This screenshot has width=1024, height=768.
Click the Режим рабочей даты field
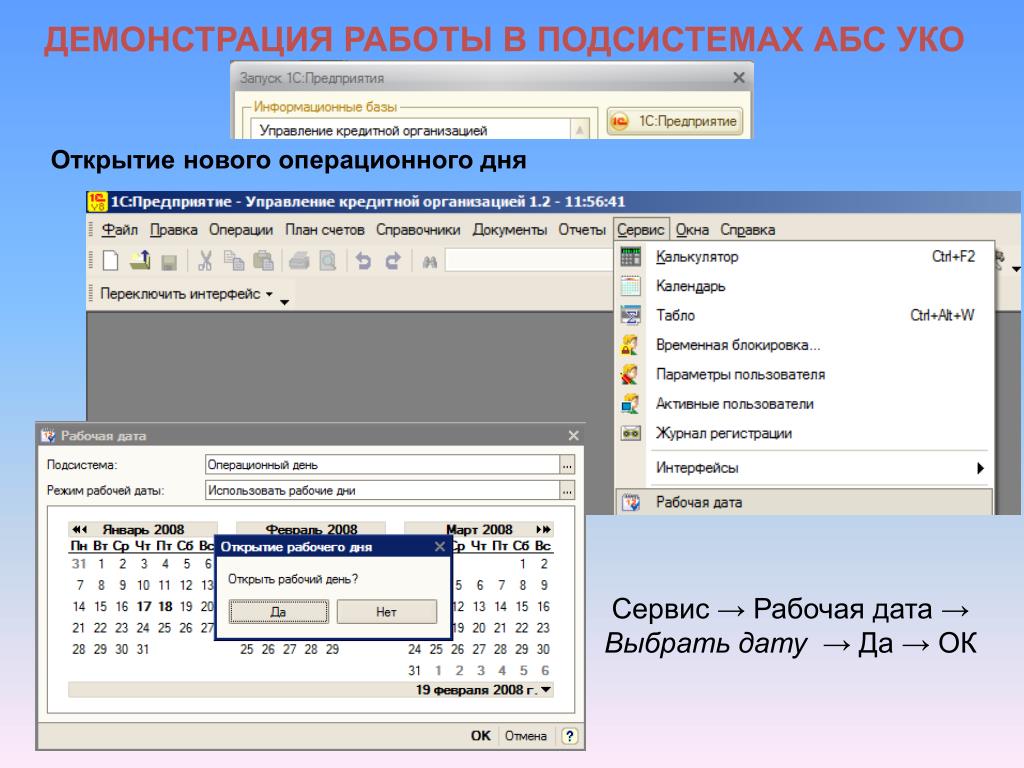coord(383,490)
